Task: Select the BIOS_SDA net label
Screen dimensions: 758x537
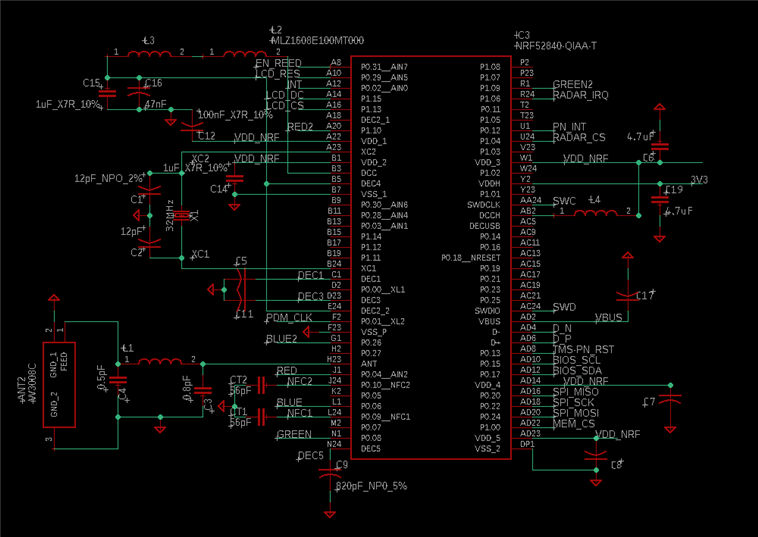Action: click(x=577, y=371)
